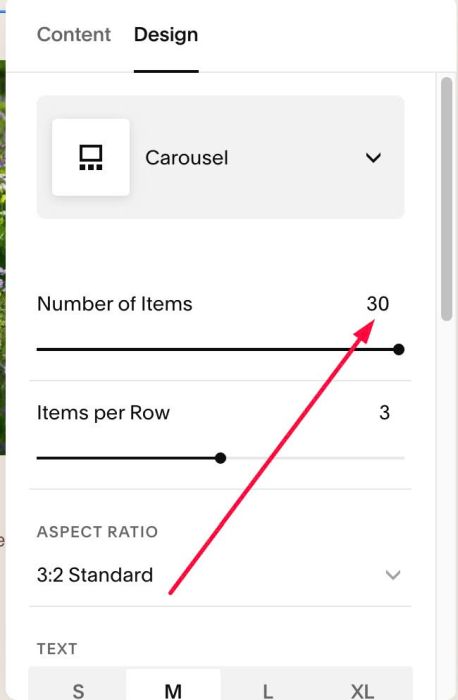Open the 3:2 Standard aspect ratio dropdown
The width and height of the screenshot is (458, 700).
point(220,575)
